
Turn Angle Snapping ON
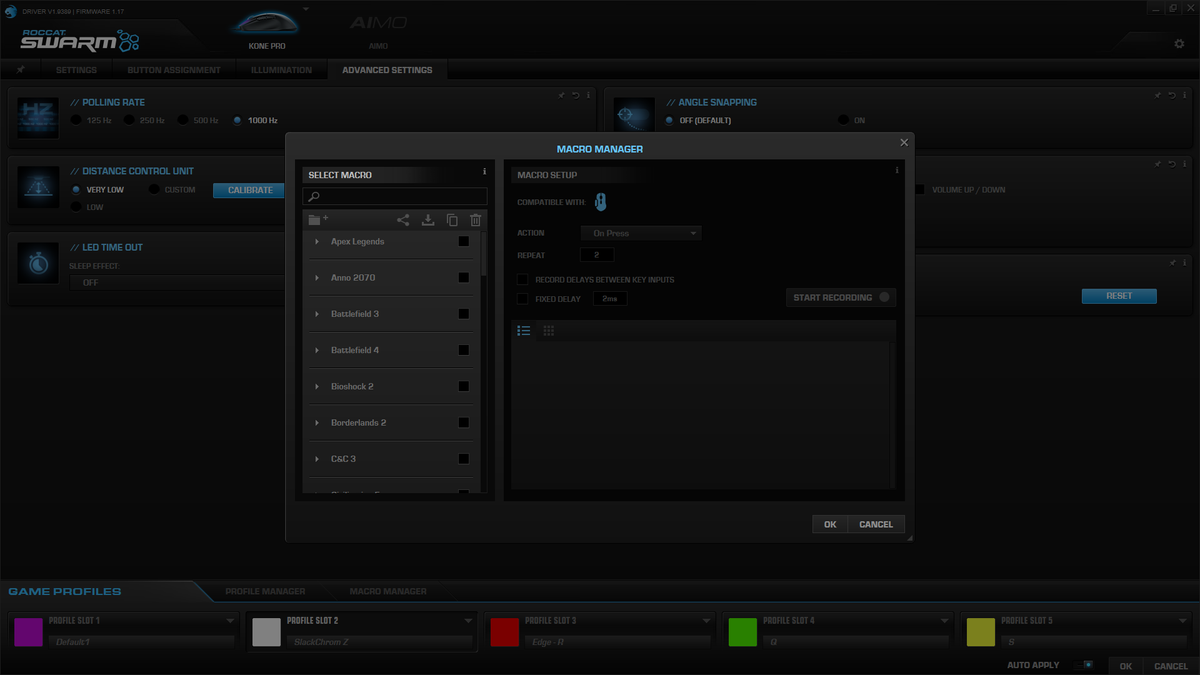tap(843, 120)
